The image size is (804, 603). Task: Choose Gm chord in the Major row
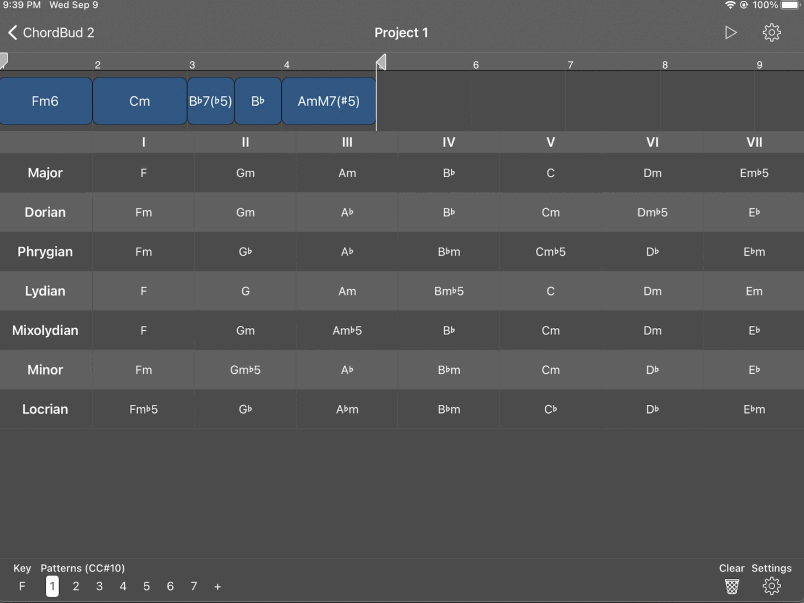pos(245,173)
